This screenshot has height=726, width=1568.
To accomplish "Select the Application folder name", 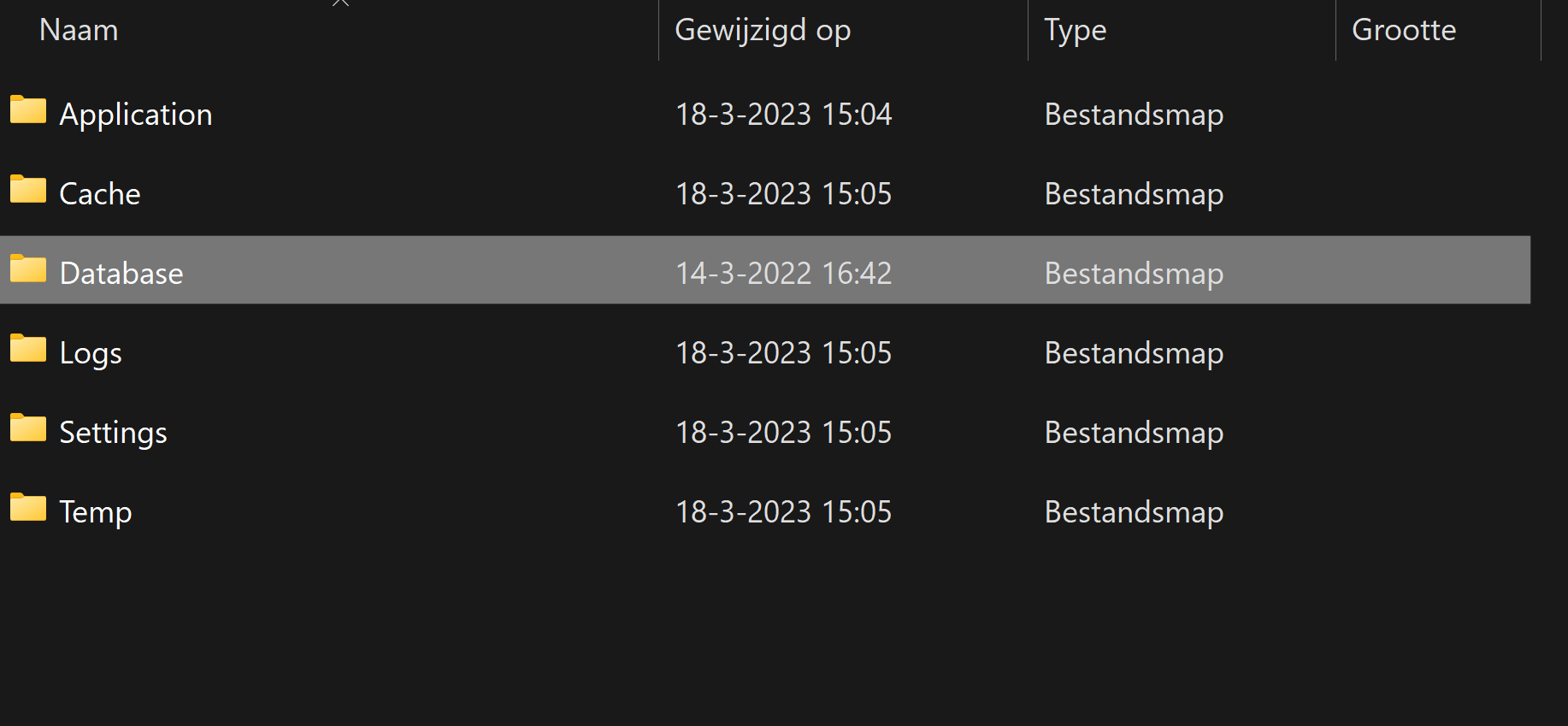I will [x=136, y=115].
